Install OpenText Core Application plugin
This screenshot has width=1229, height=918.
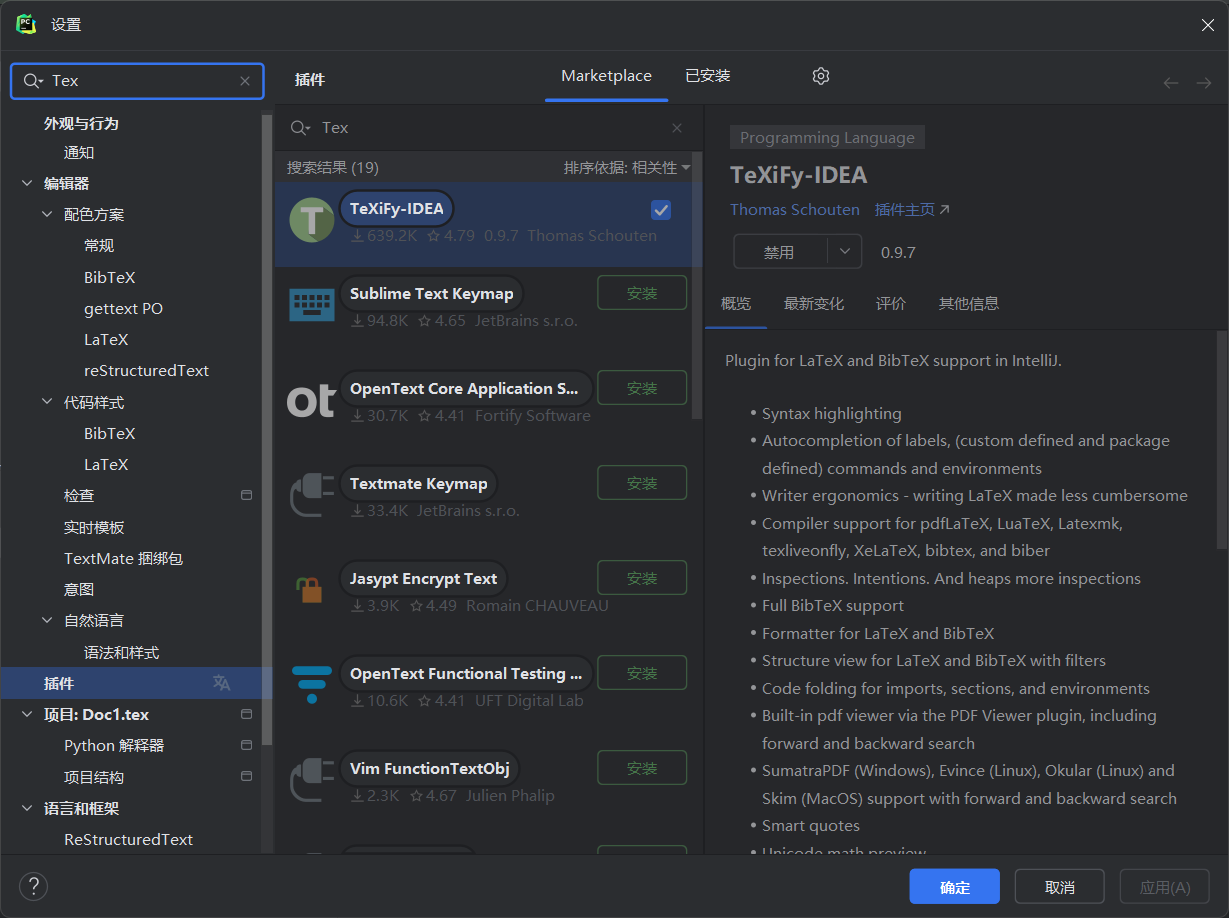[x=642, y=388]
